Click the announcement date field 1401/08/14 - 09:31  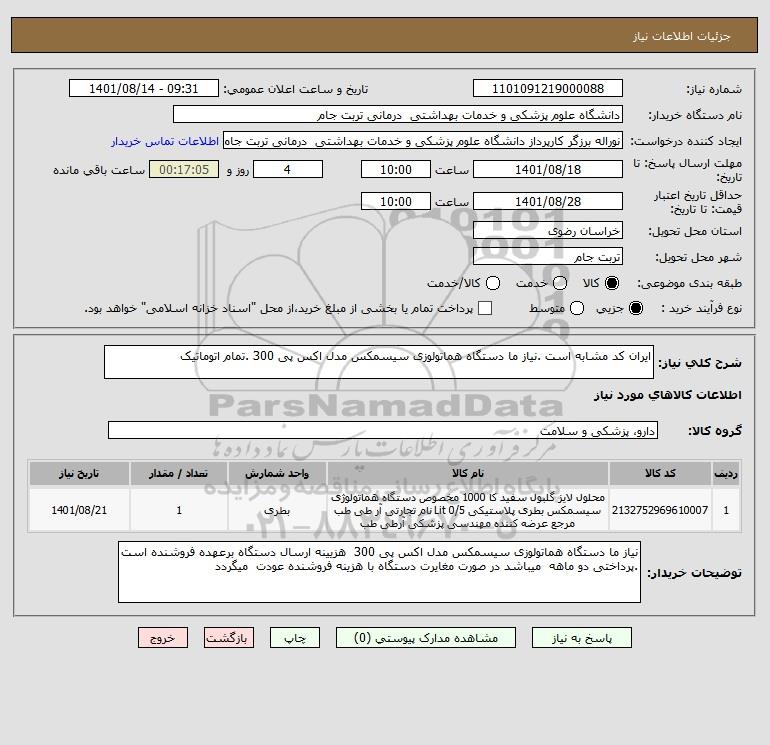[x=143, y=88]
